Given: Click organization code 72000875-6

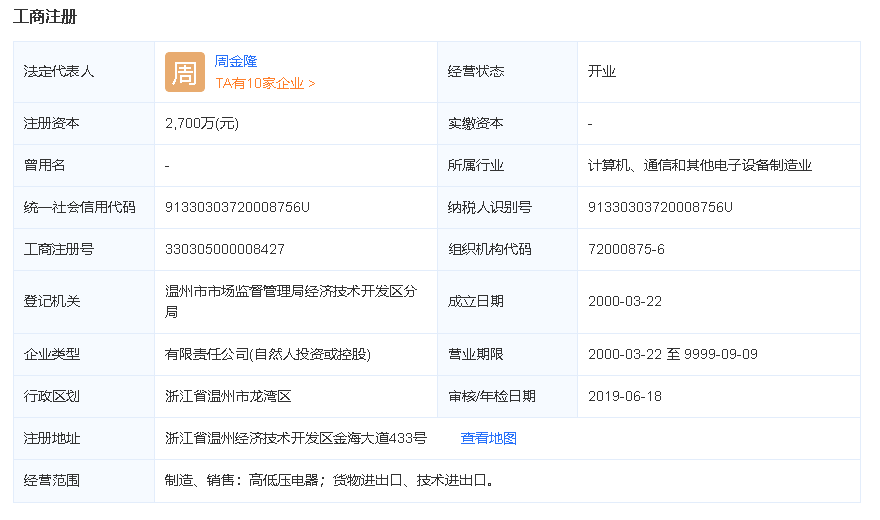Looking at the screenshot, I should (626, 249).
